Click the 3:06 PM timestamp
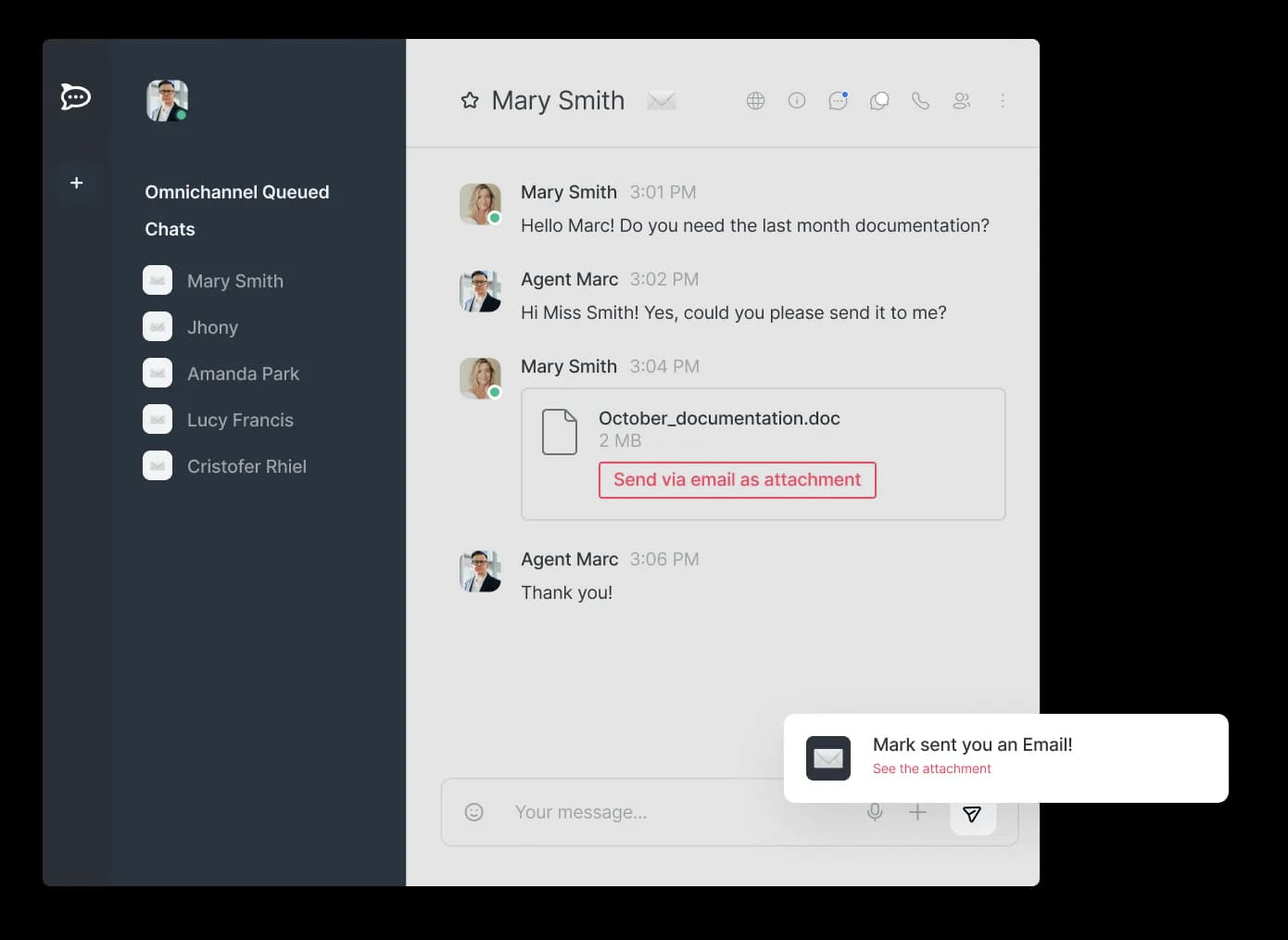The width and height of the screenshot is (1288, 940). [664, 559]
